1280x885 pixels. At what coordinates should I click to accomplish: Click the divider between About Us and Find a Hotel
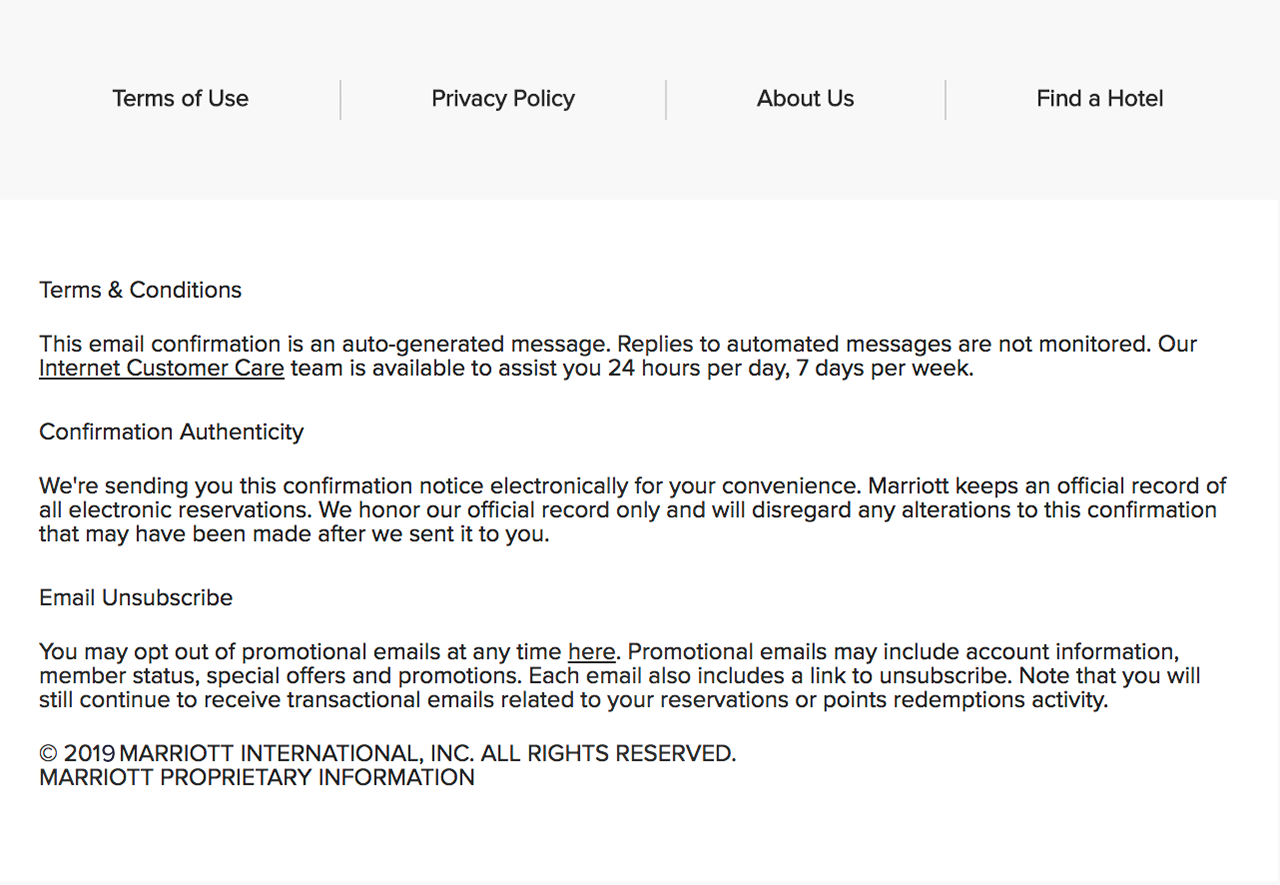[945, 100]
